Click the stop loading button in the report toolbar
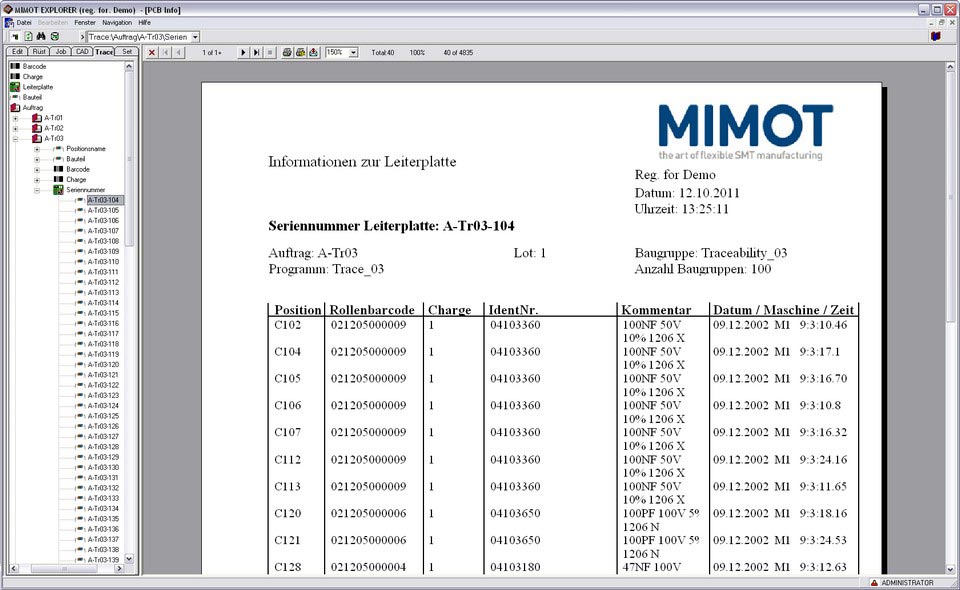This screenshot has height=590, width=960. 270,53
